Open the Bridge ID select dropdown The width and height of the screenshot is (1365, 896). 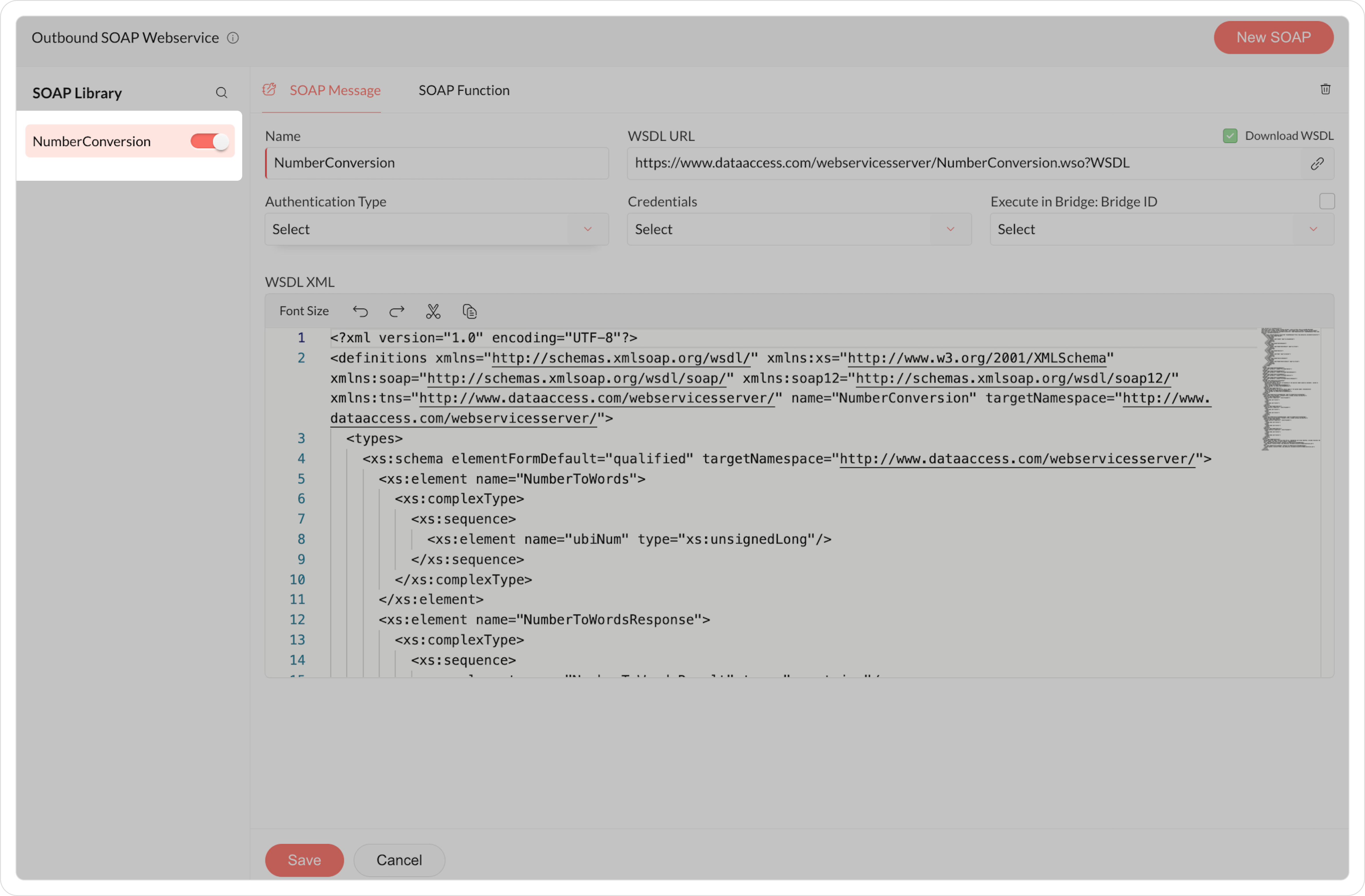click(1161, 229)
